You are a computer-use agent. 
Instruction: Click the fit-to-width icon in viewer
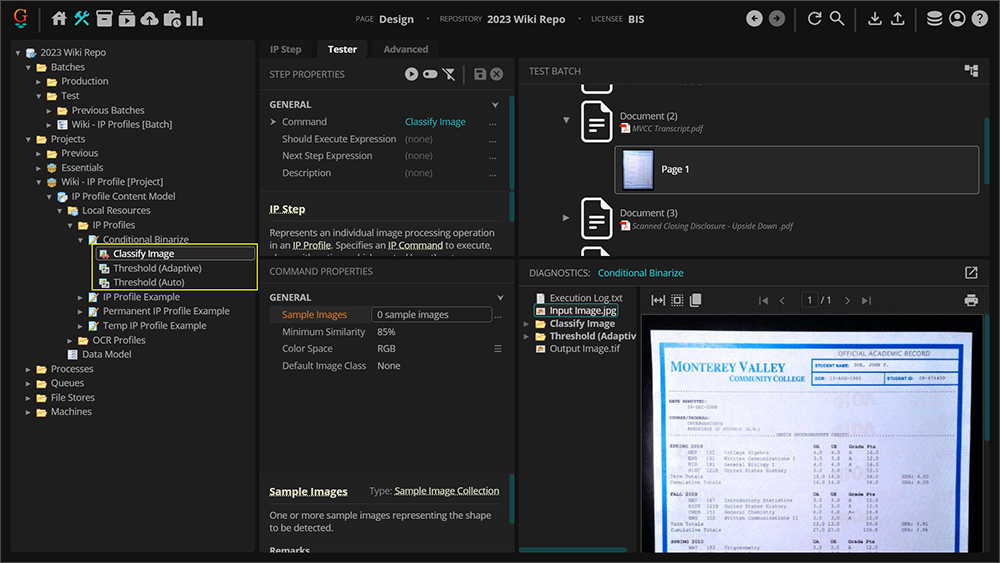(658, 300)
